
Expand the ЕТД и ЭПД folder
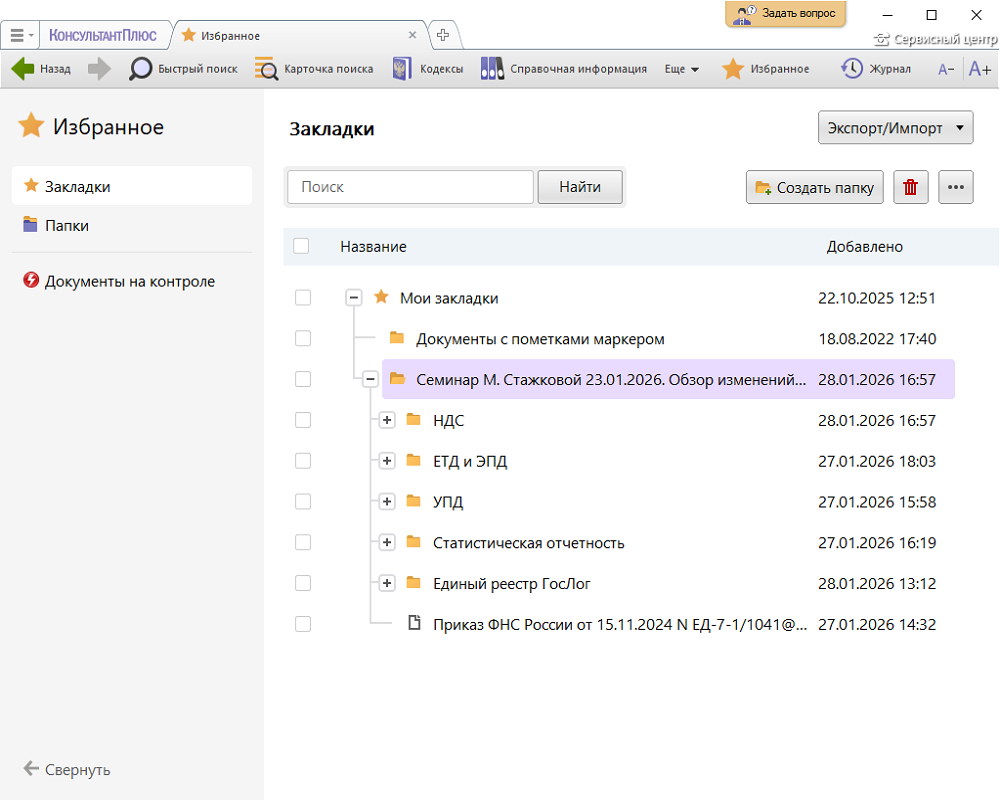[388, 461]
